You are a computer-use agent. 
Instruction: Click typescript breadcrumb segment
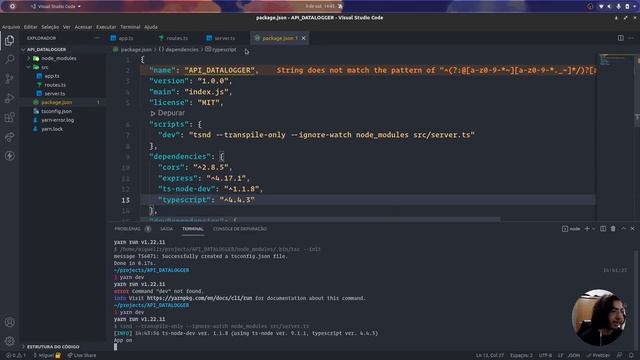point(224,49)
